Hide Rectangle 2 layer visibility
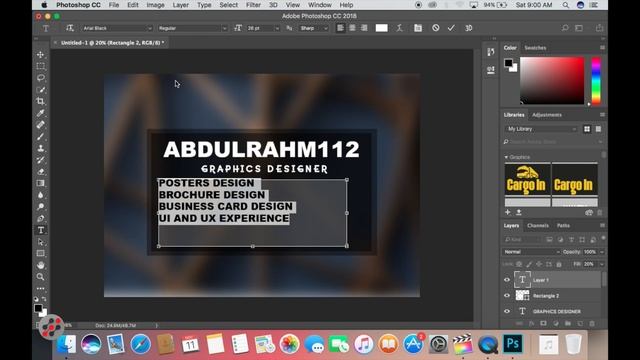This screenshot has height=360, width=640. (x=507, y=296)
